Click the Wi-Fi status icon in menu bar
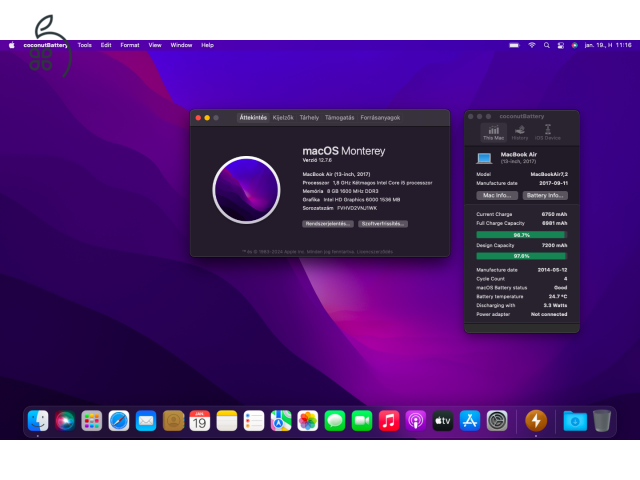The image size is (640, 480). pyautogui.click(x=532, y=45)
